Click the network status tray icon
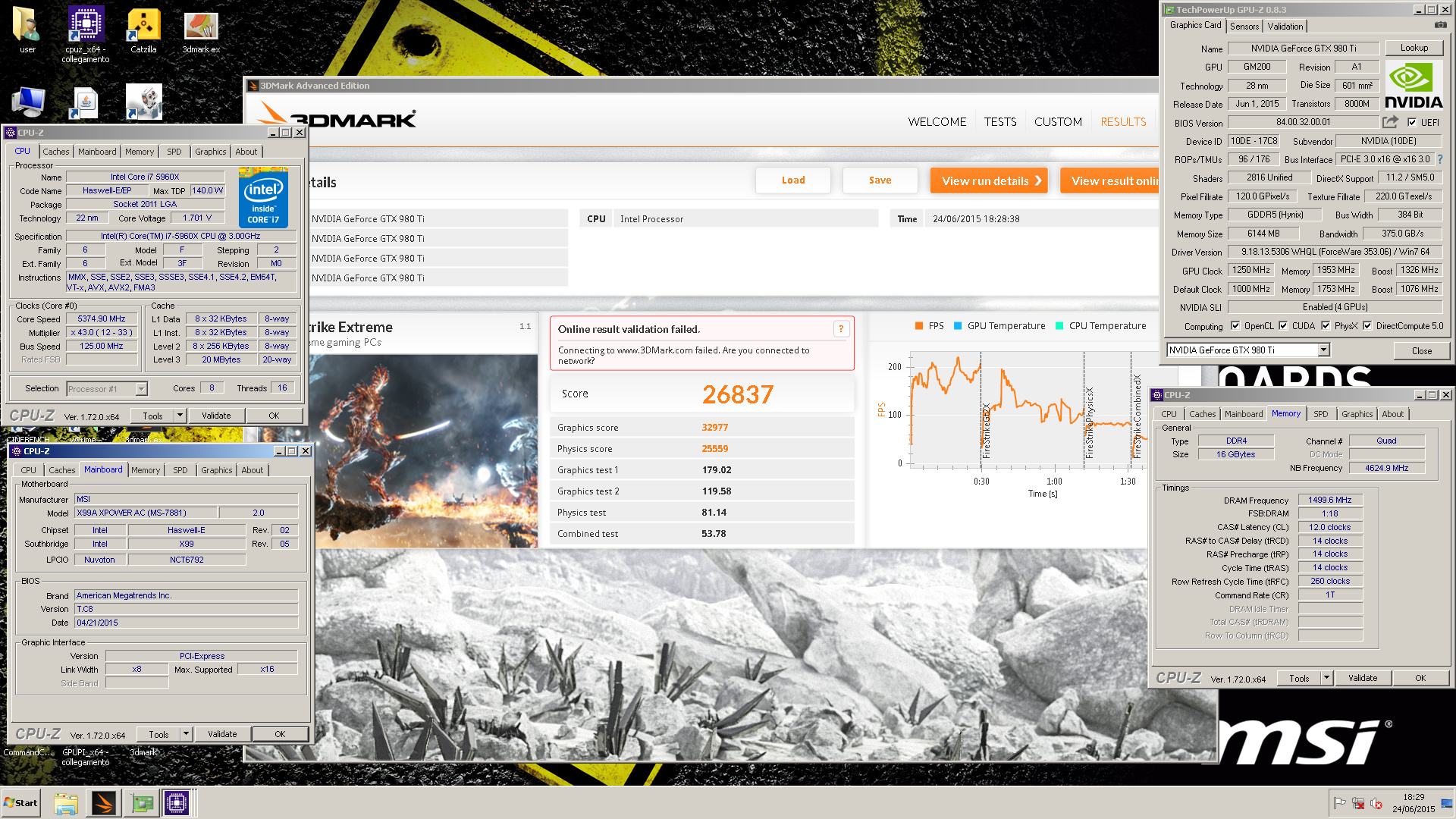Viewport: 1456px width, 819px height. click(1358, 803)
